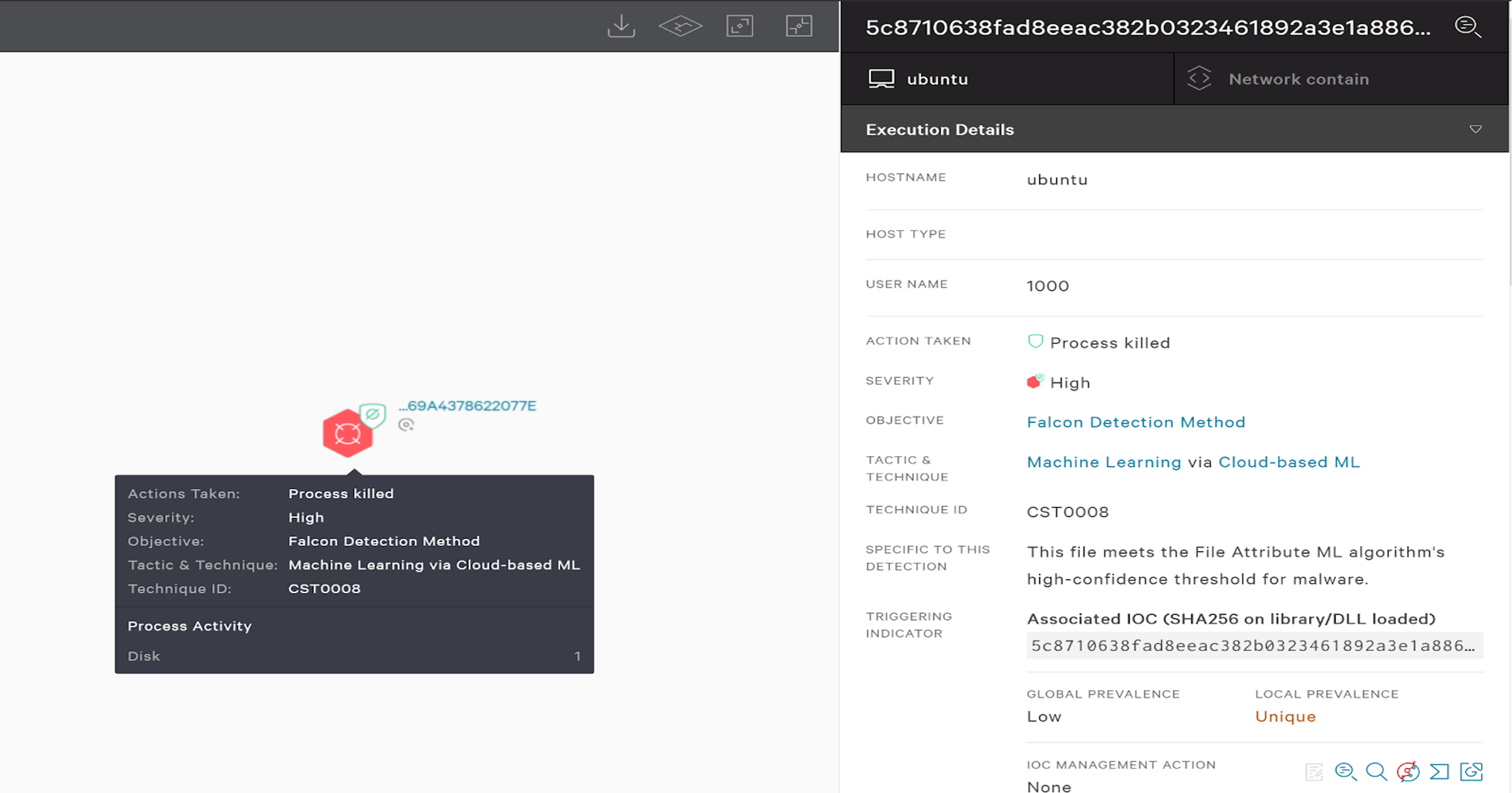Click the red severity hexagon icon beside High
The height and width of the screenshot is (793, 1512).
(x=1035, y=381)
